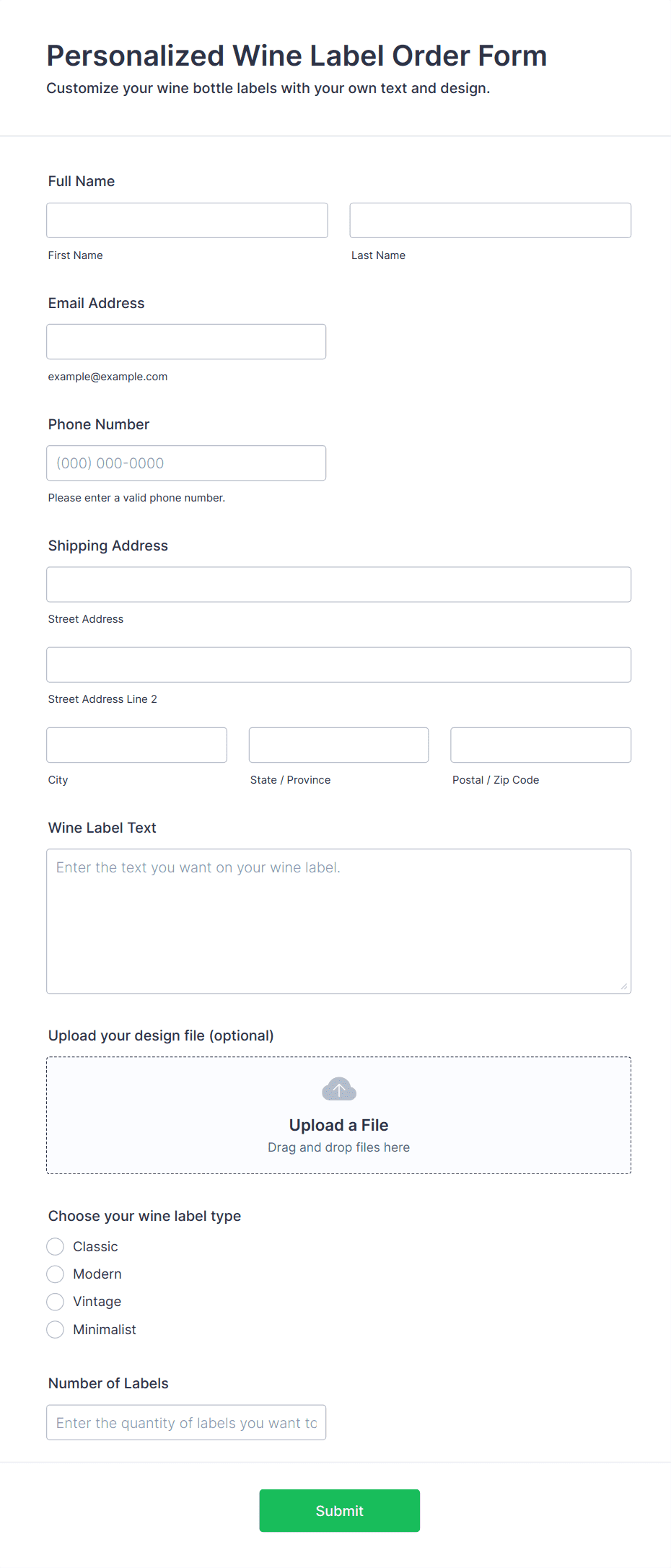Focus the Phone Number input
This screenshot has height=1568, width=671.
pyautogui.click(x=186, y=463)
